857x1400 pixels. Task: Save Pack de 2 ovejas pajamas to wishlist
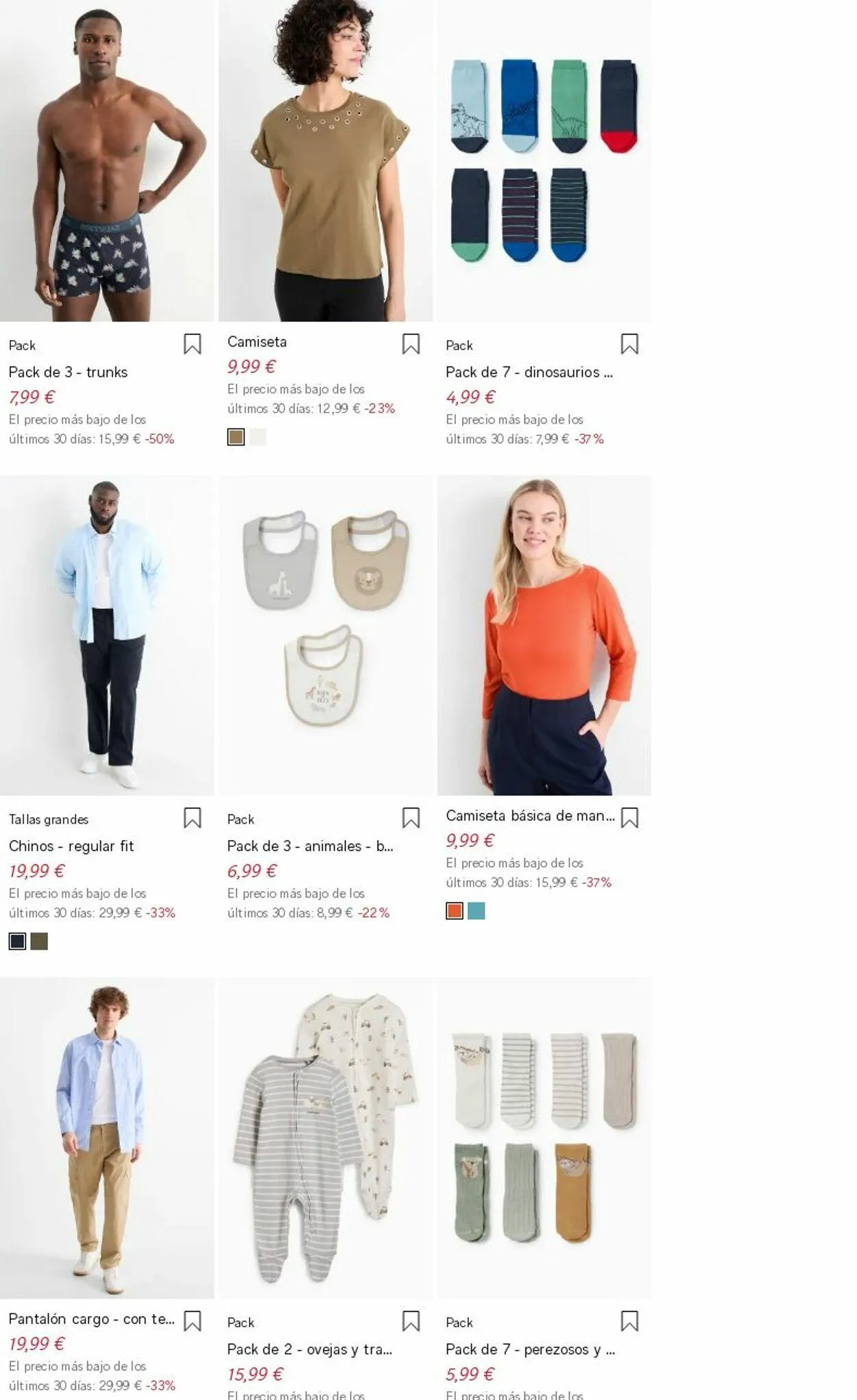click(411, 1321)
